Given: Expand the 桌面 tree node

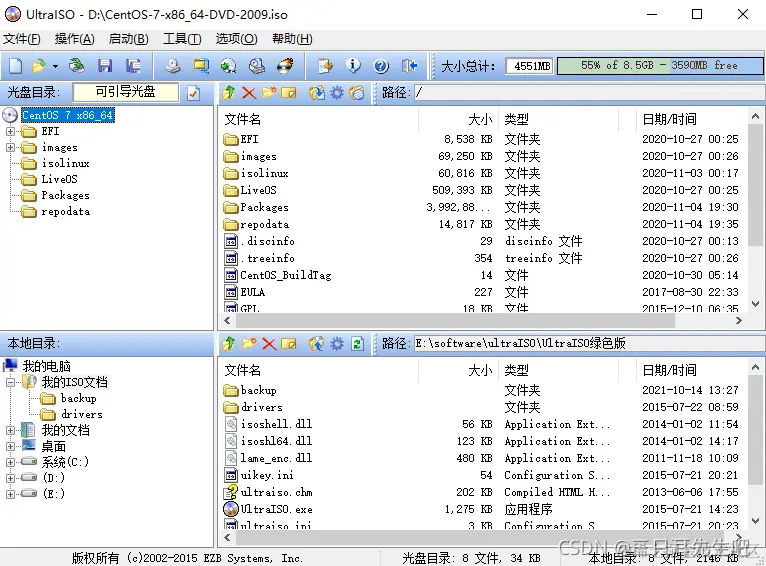Looking at the screenshot, I should pyautogui.click(x=10, y=446).
